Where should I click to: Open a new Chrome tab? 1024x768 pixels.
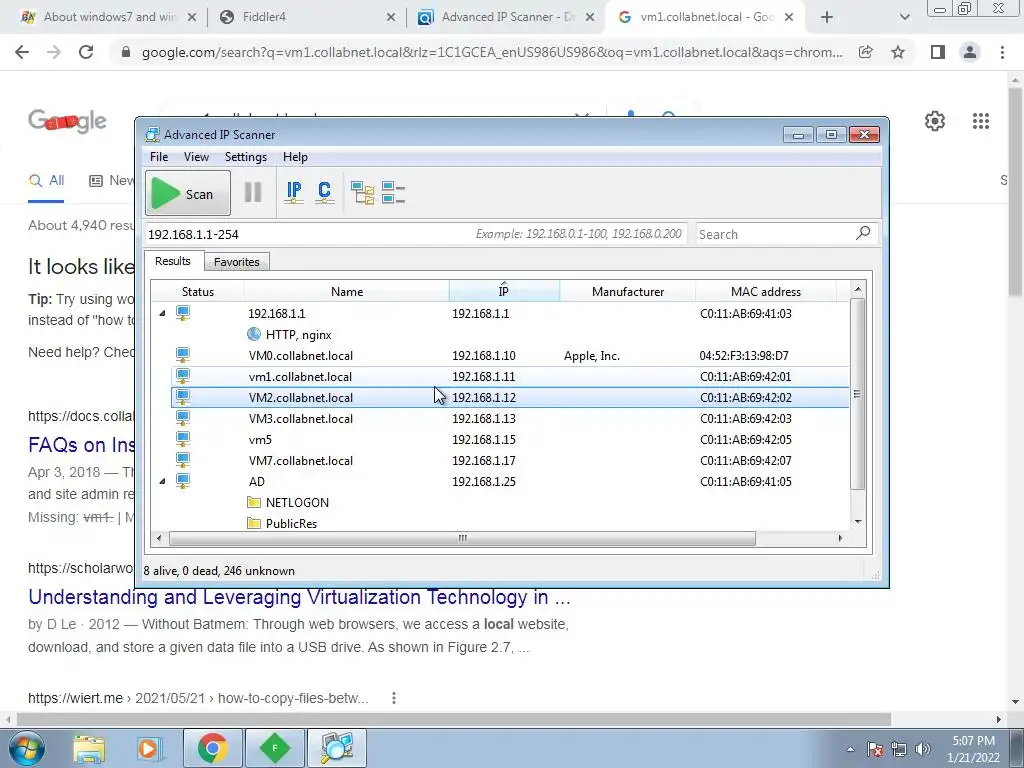tap(827, 17)
